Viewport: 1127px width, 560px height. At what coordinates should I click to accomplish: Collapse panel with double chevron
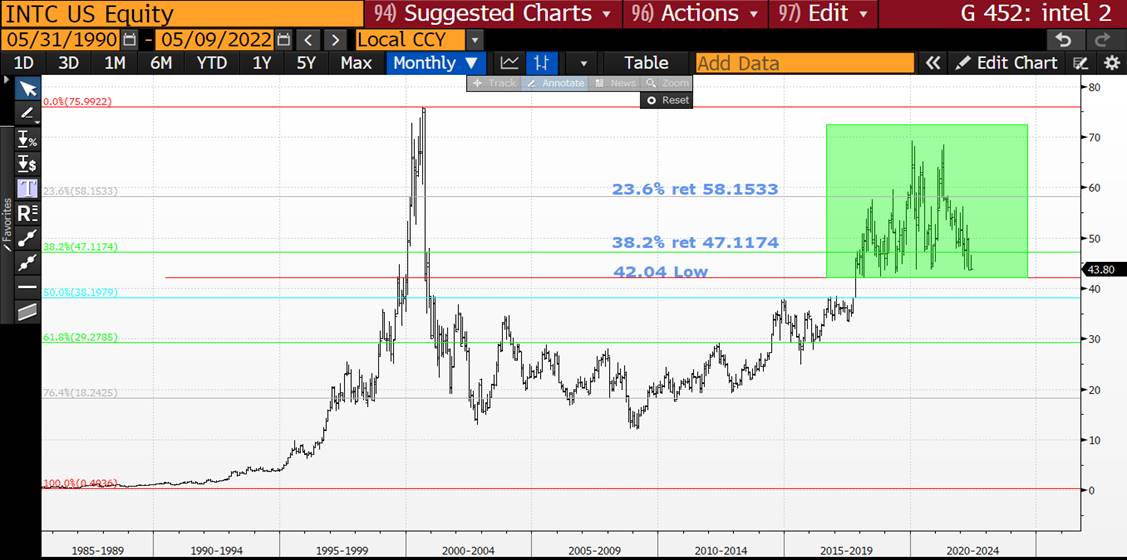(932, 63)
